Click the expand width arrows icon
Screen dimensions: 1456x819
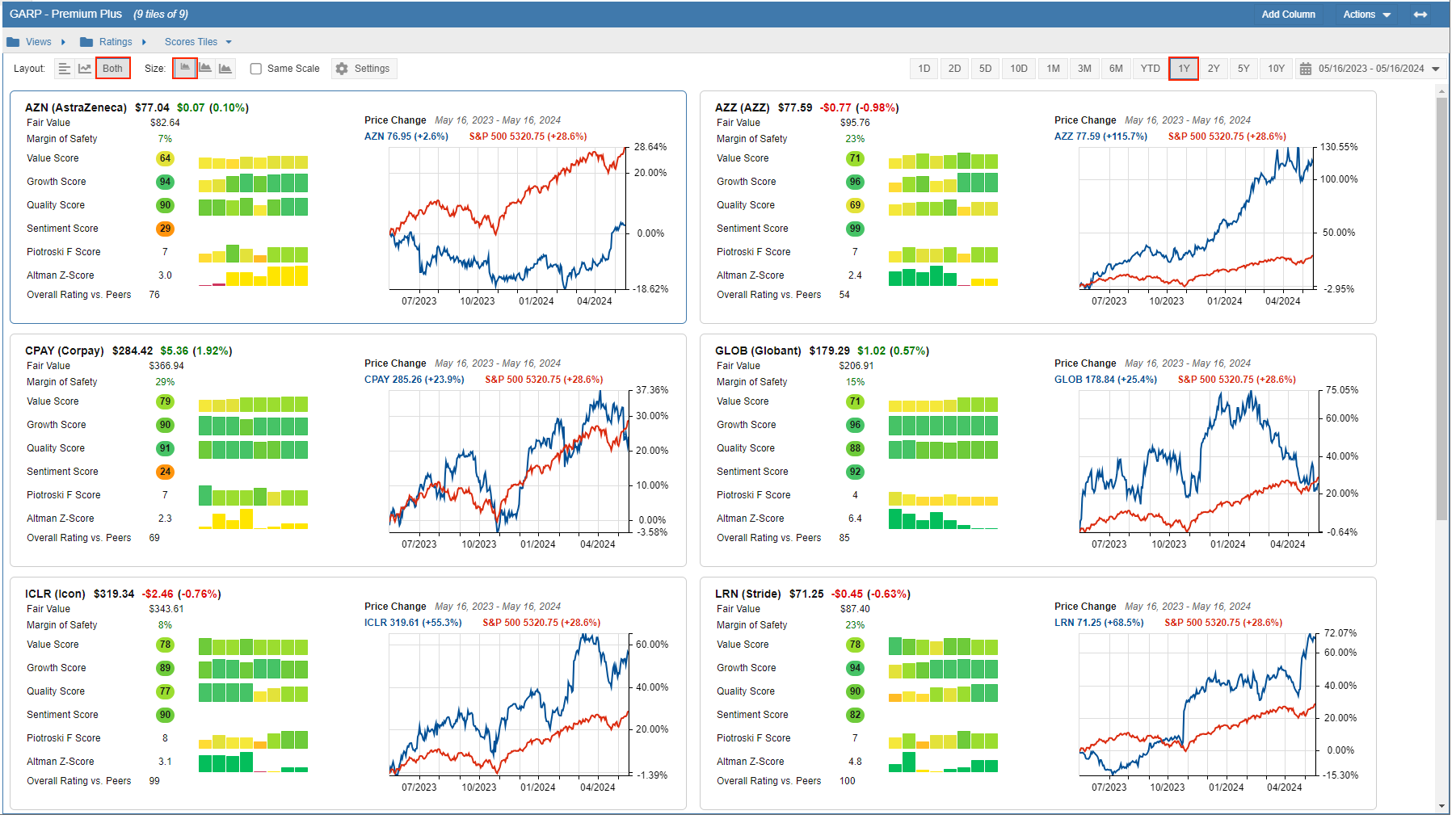1420,15
